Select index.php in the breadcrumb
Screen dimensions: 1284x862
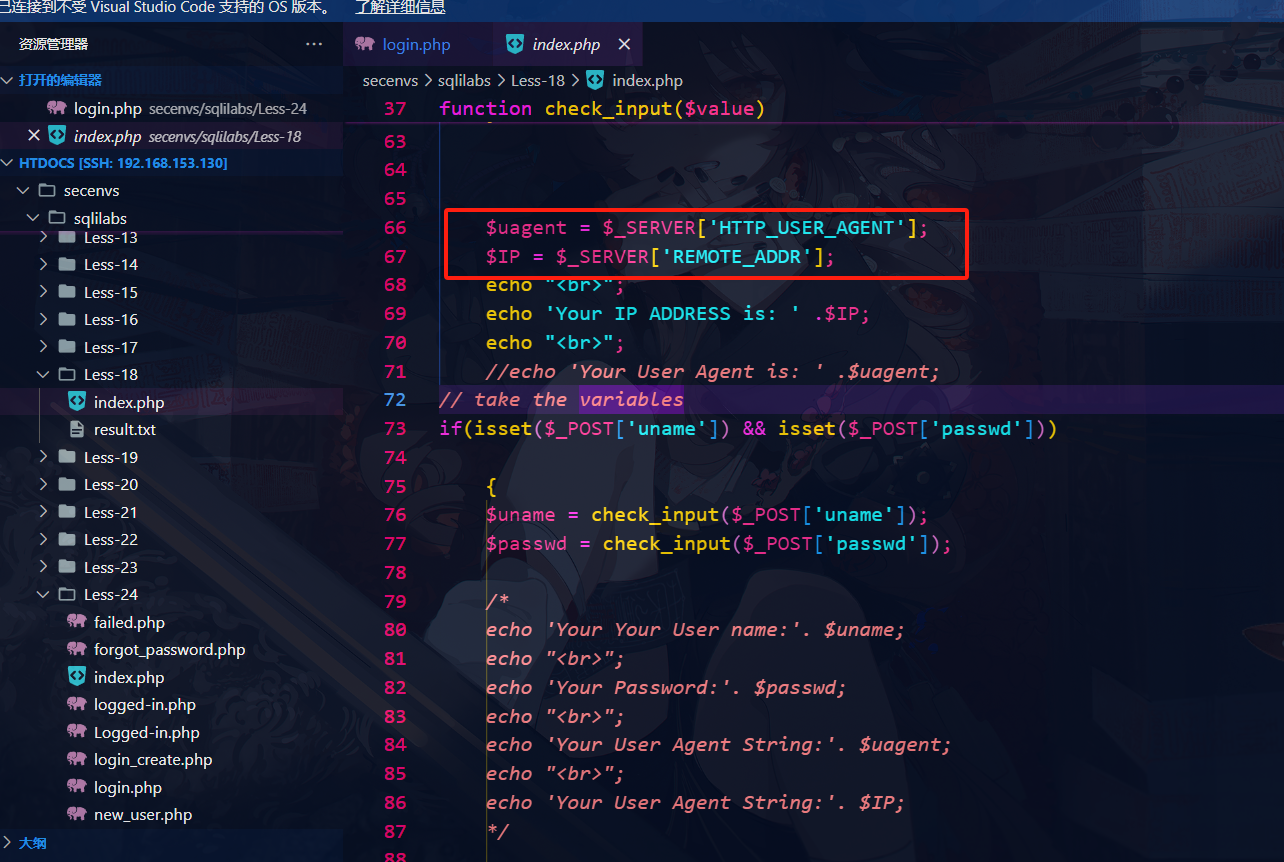647,80
